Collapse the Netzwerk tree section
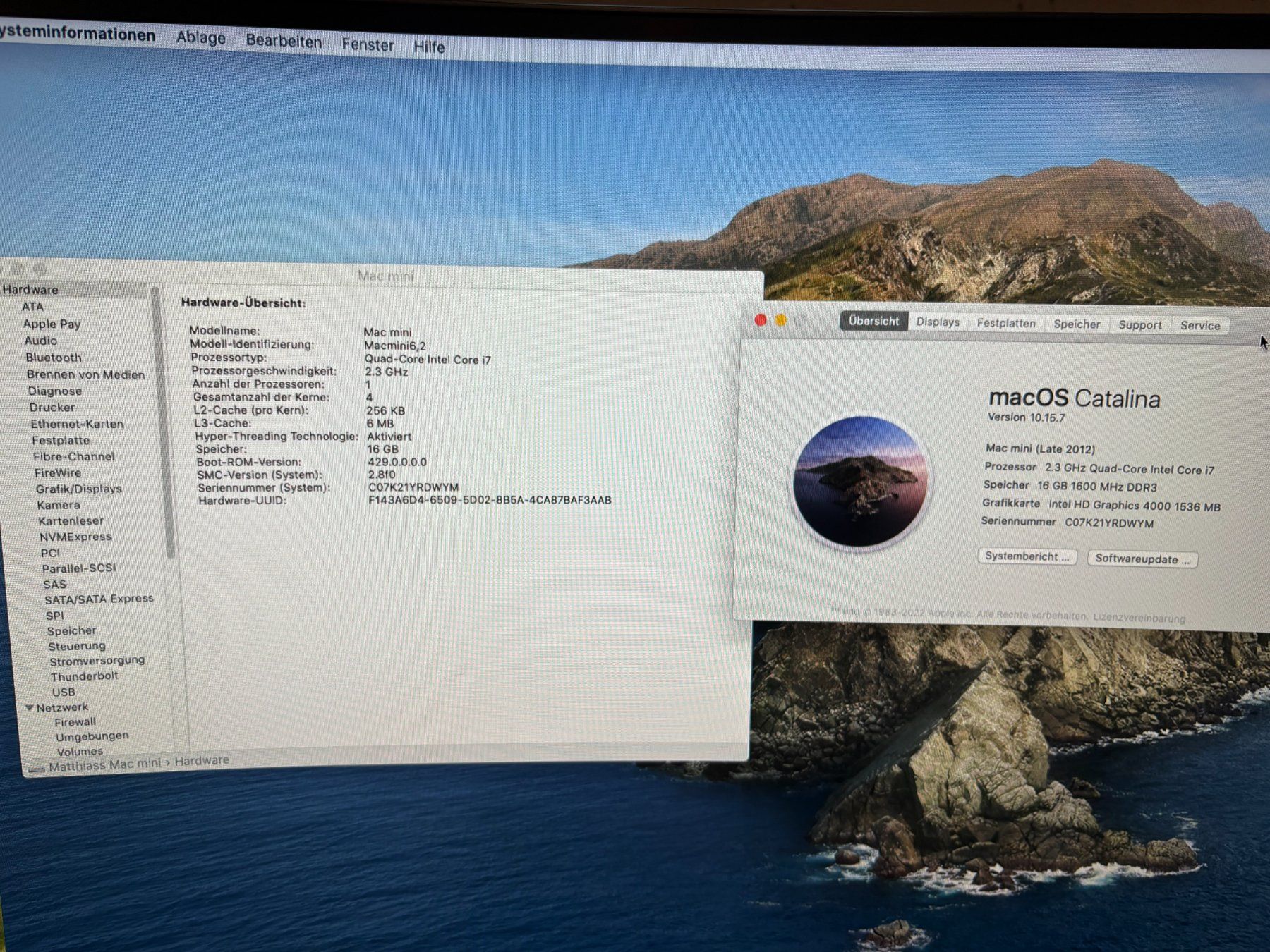 point(30,707)
